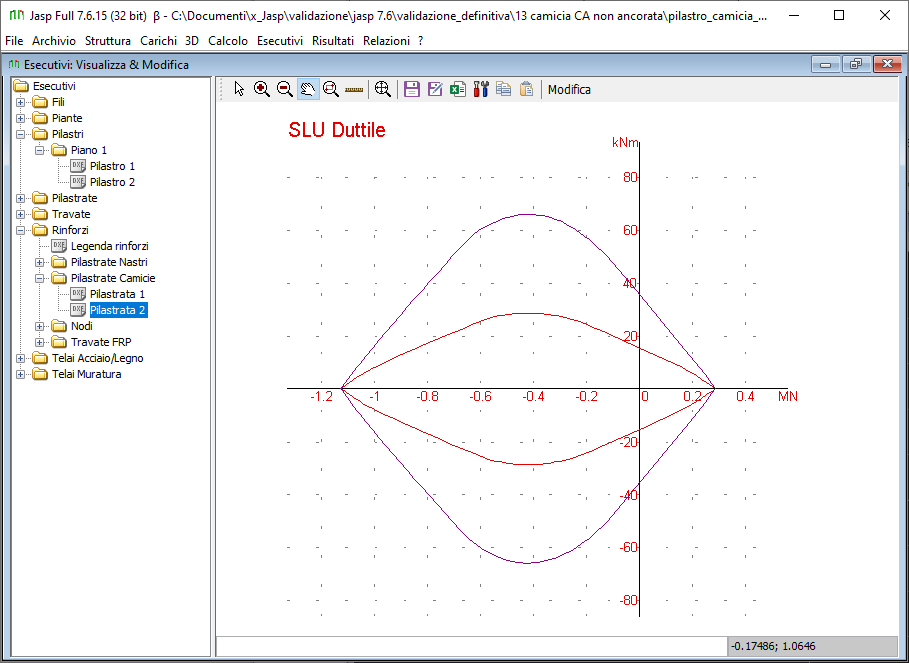This screenshot has height=663, width=909.
Task: Open Legenda rinforzi drawing
Action: 110,246
